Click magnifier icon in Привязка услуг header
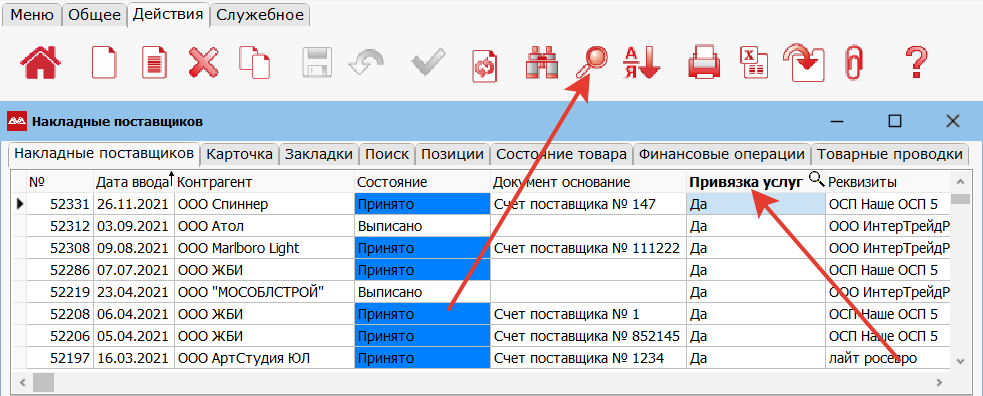983x396 pixels. click(x=816, y=180)
